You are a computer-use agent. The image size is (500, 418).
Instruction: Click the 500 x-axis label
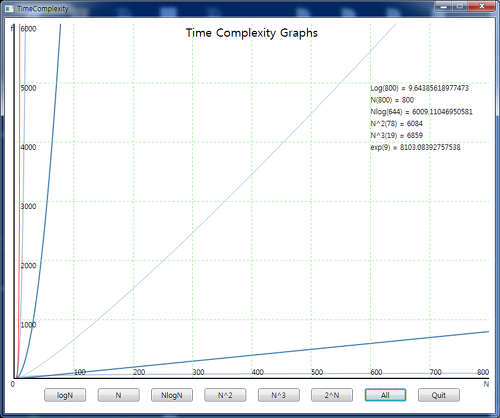[317, 372]
